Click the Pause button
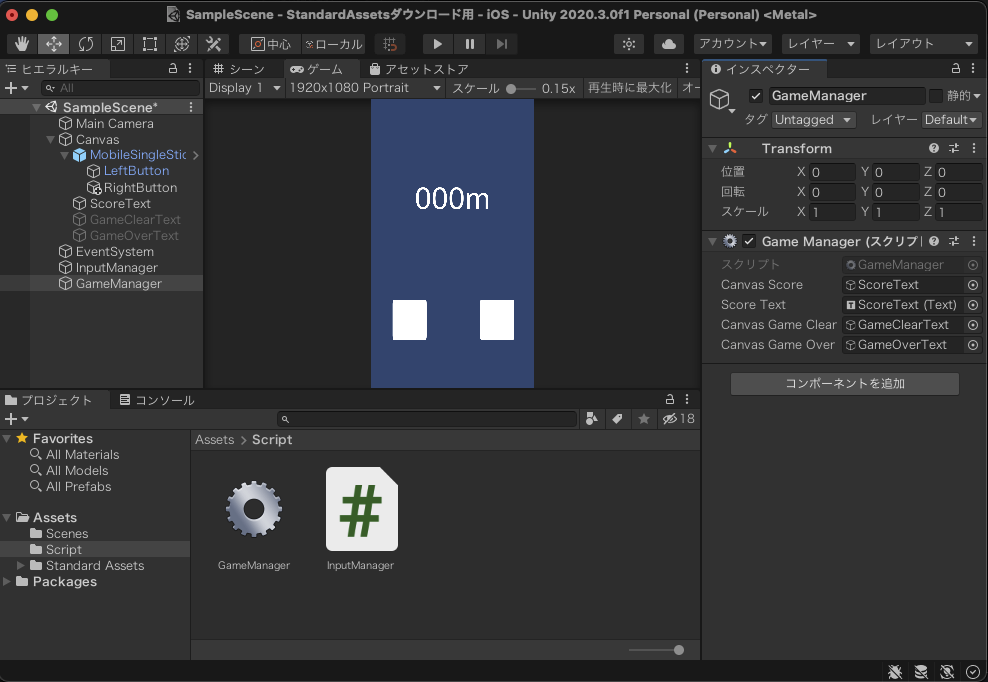Screen dimensions: 988x682 [x=469, y=44]
